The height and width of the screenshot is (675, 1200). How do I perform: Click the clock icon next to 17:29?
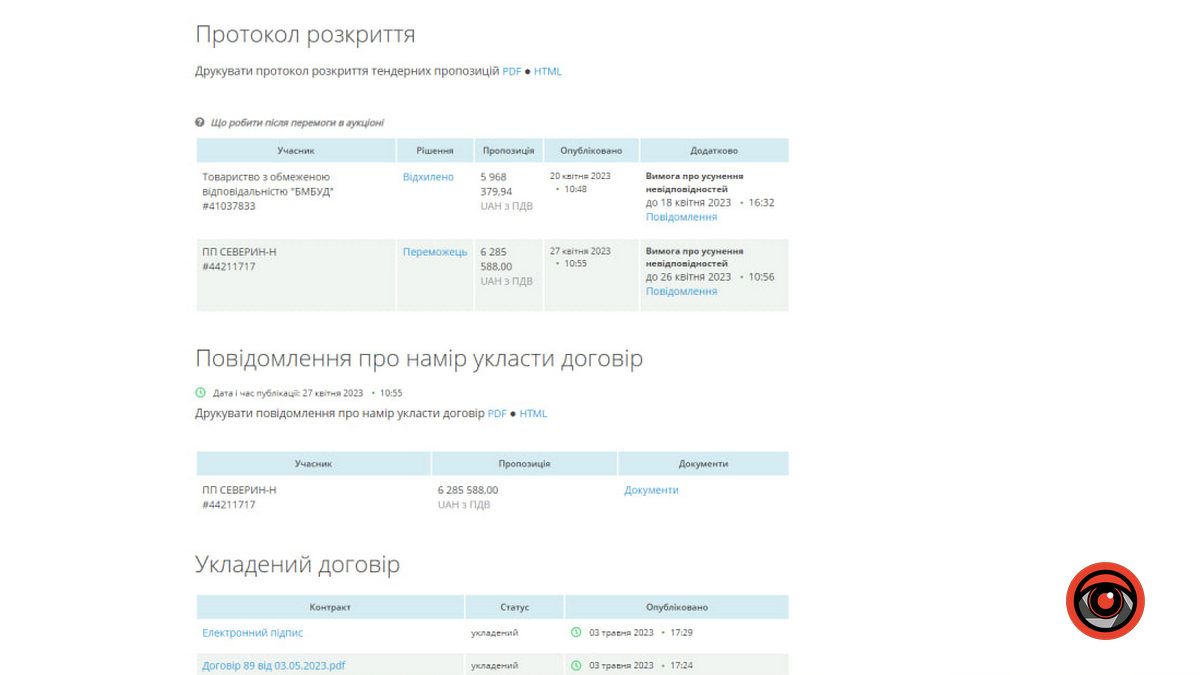tap(576, 632)
